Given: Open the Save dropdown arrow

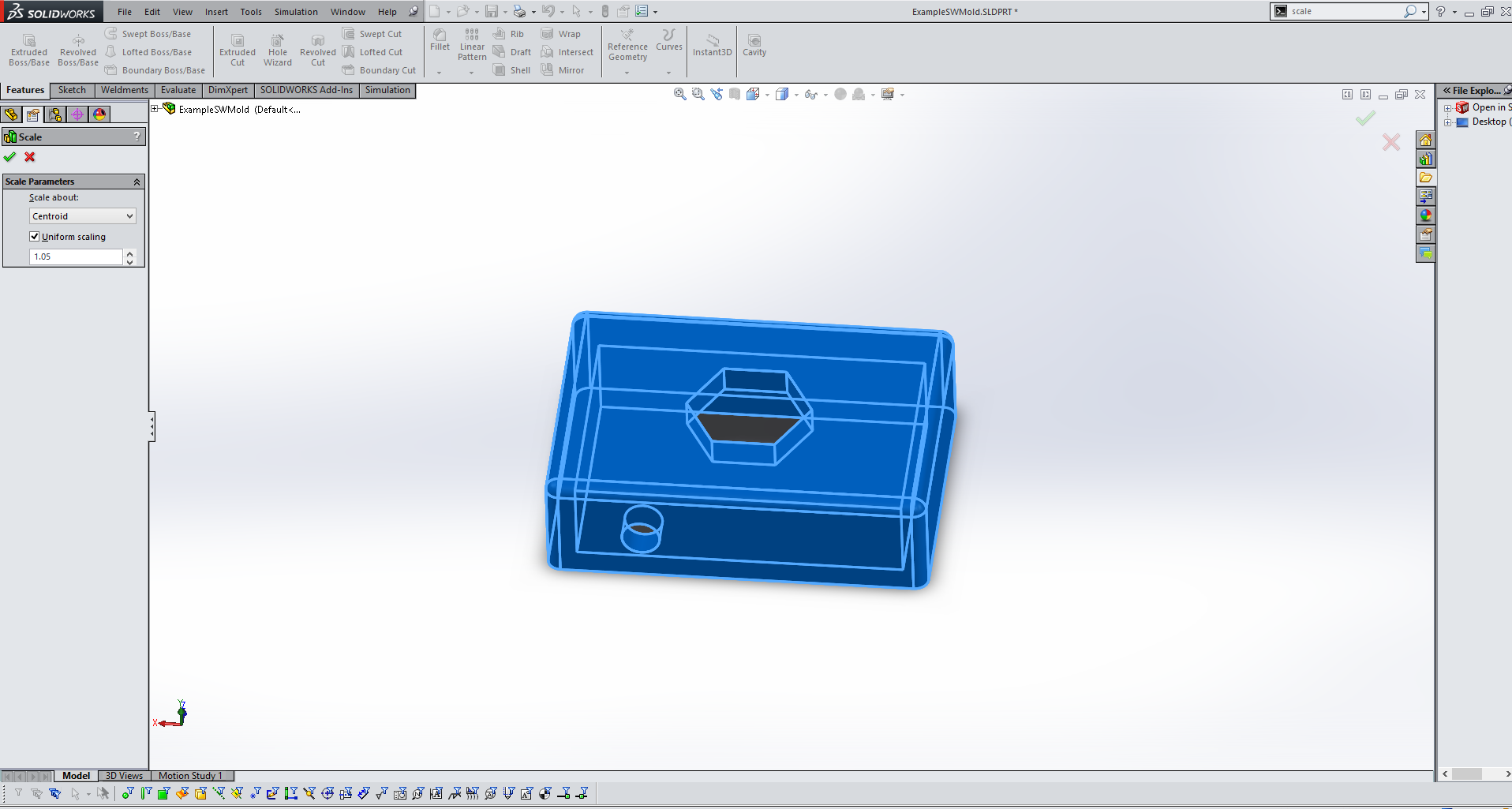Looking at the screenshot, I should [x=505, y=12].
